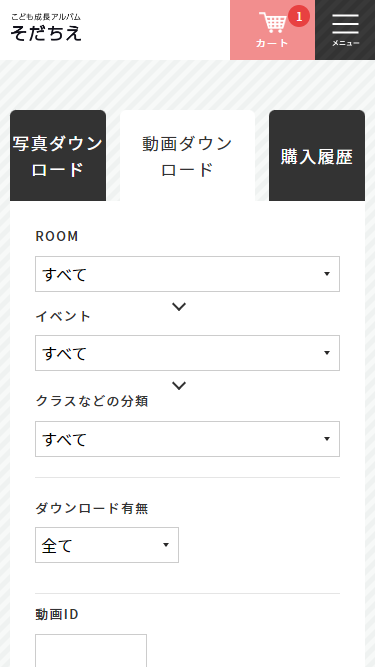Screen dimensions: 375x667
Task: Open the ダウンロード有無 dropdown showing 全て
Action: (x=107, y=545)
